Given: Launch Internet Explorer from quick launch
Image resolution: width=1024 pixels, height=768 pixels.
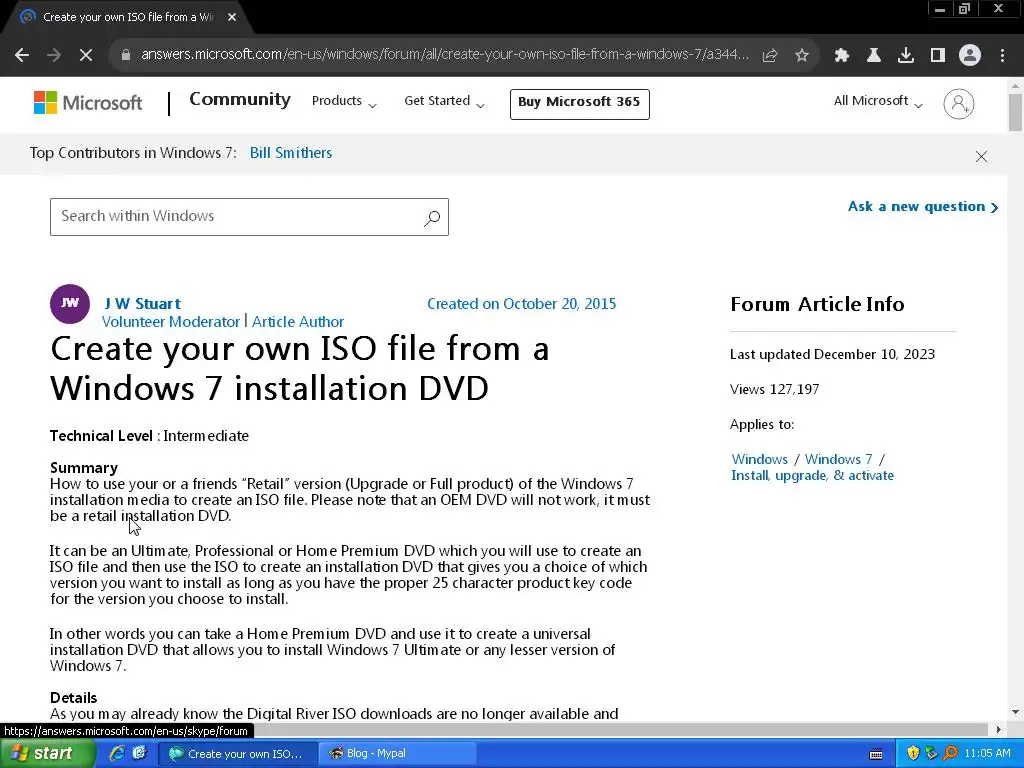Looking at the screenshot, I should [118, 753].
